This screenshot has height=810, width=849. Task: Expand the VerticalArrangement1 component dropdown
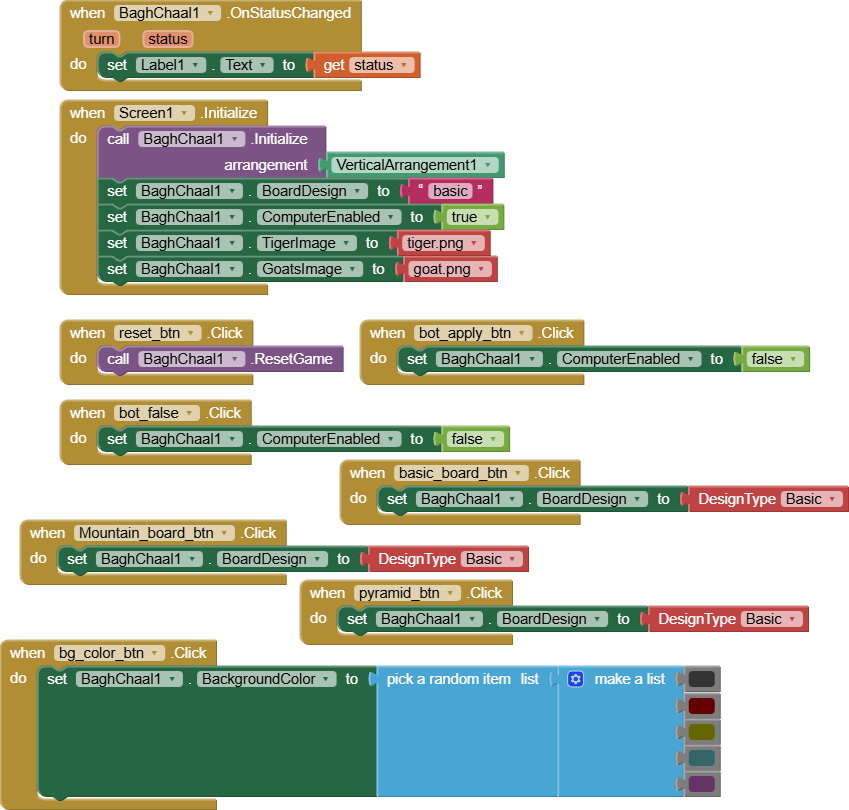(x=489, y=165)
